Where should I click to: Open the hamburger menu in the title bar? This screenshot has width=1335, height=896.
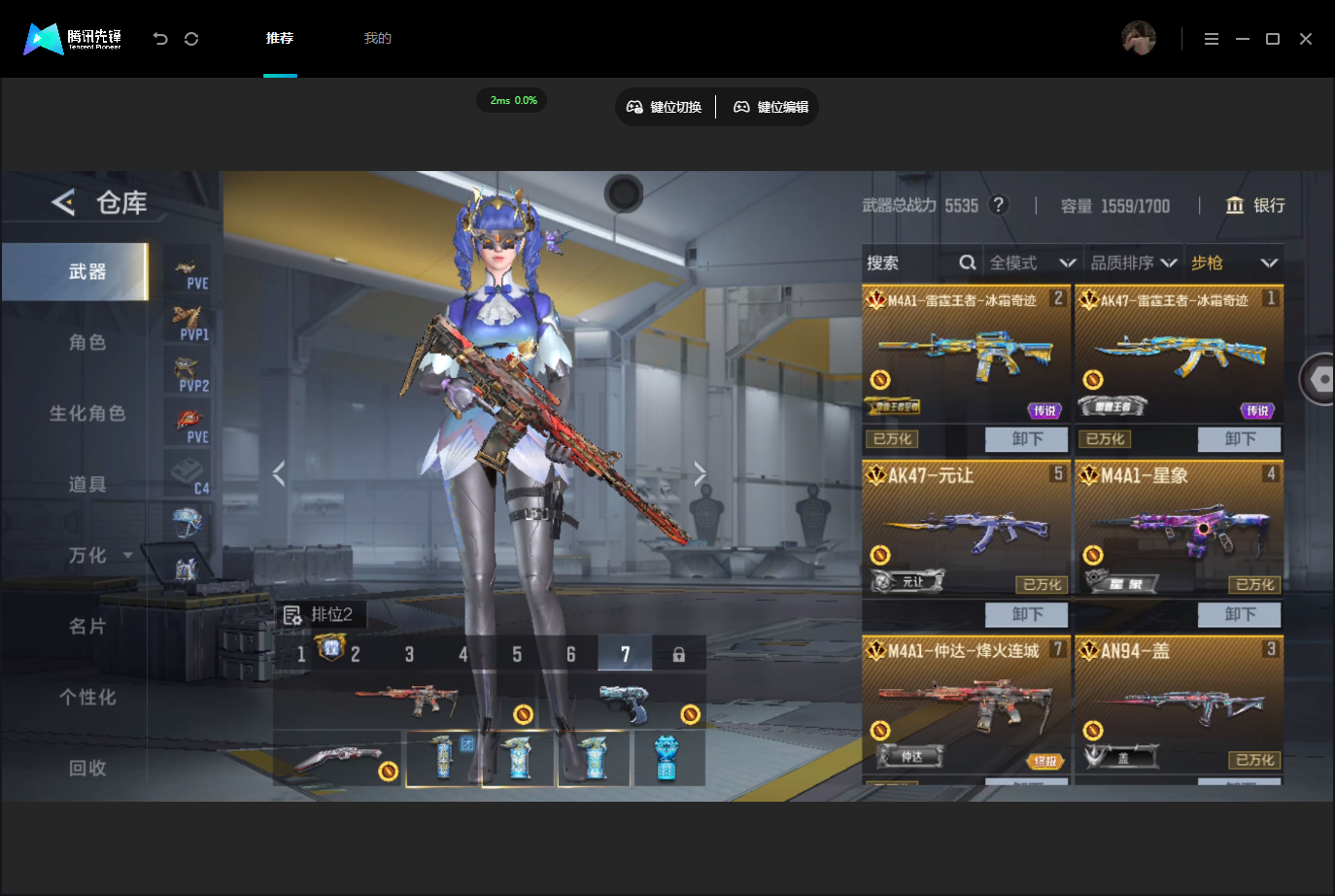pos(1212,39)
